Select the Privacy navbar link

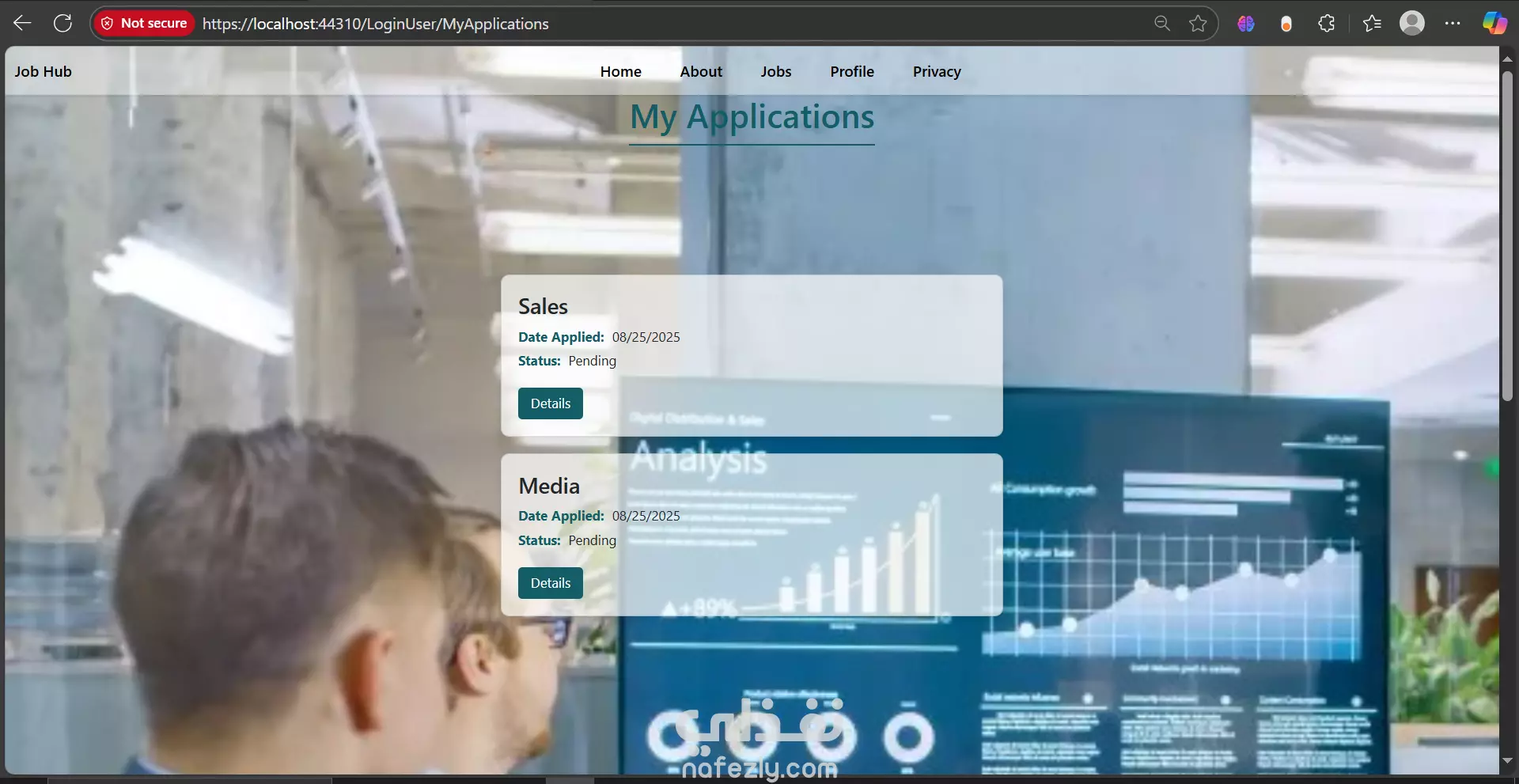pos(937,71)
